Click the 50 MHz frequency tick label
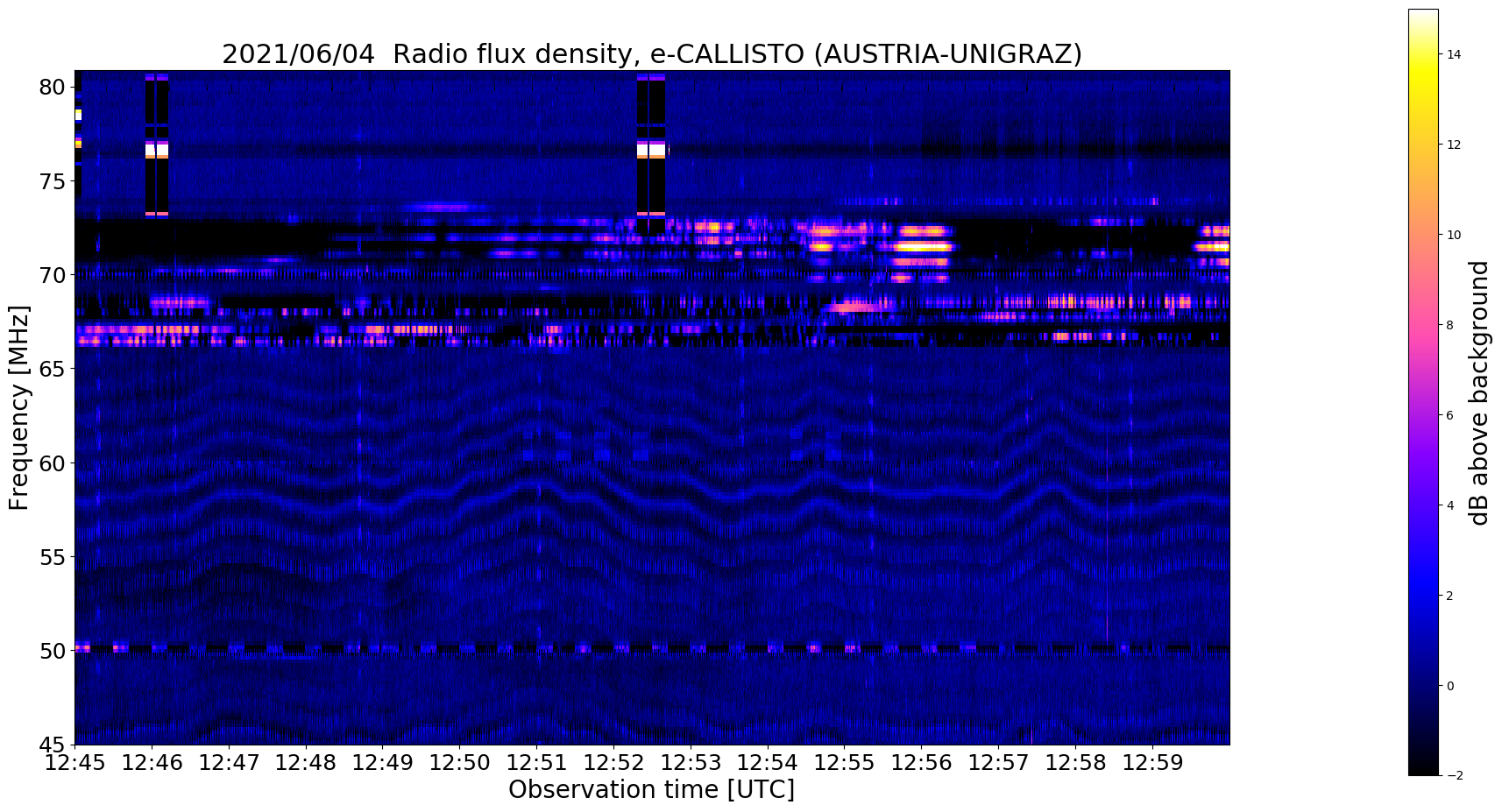 [x=53, y=651]
